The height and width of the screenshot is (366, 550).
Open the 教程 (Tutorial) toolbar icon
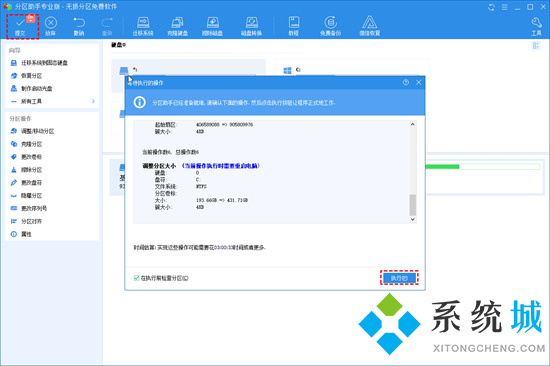tap(294, 26)
